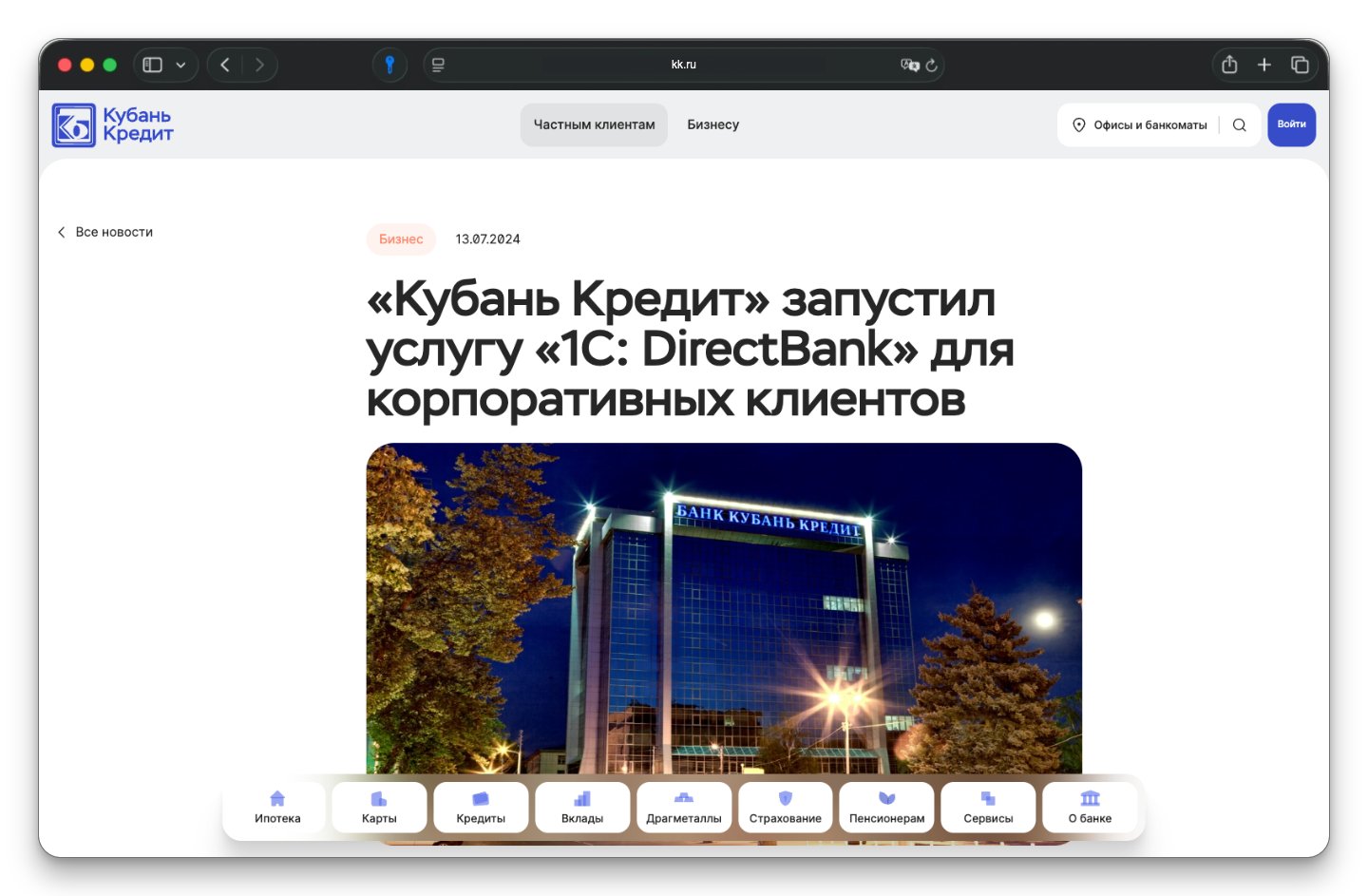Click the article date 13.07.2024
Image resolution: width=1368 pixels, height=896 pixels.
(487, 239)
